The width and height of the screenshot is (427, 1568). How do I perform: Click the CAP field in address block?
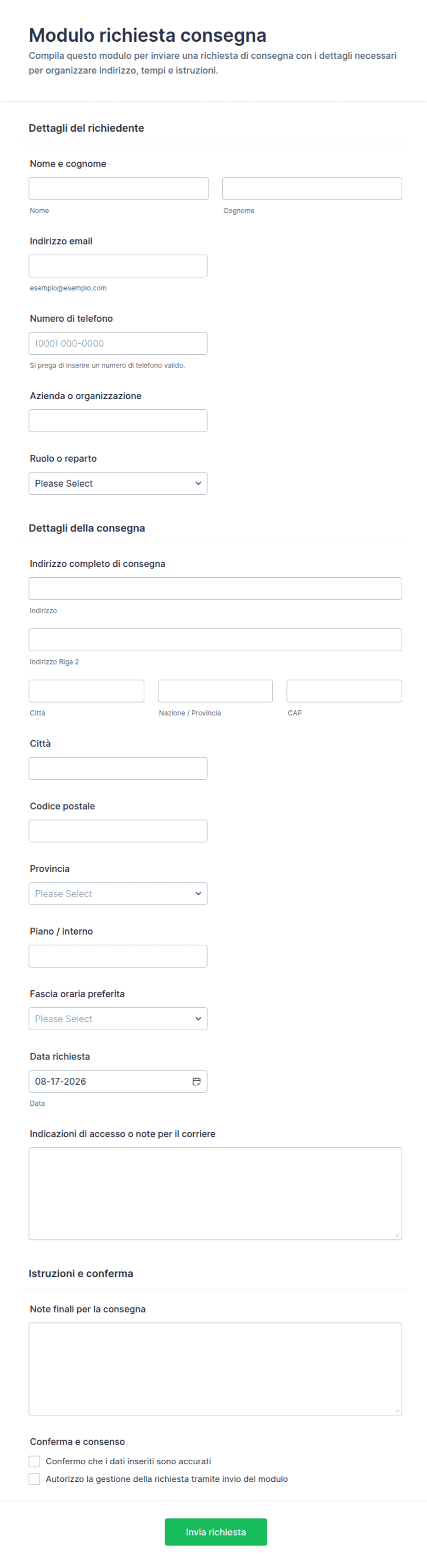click(x=344, y=691)
